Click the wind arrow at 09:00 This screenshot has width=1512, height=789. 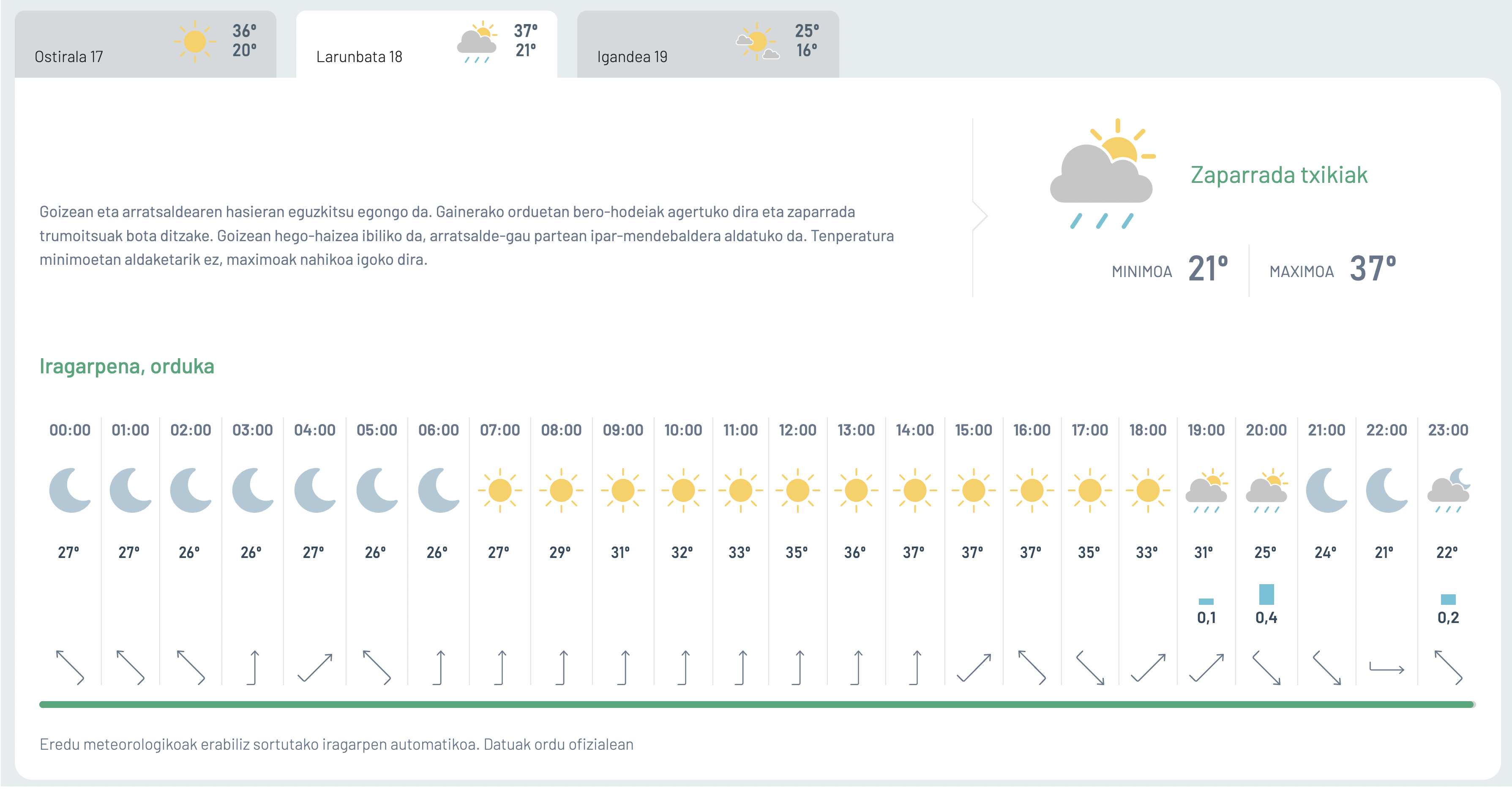(623, 668)
